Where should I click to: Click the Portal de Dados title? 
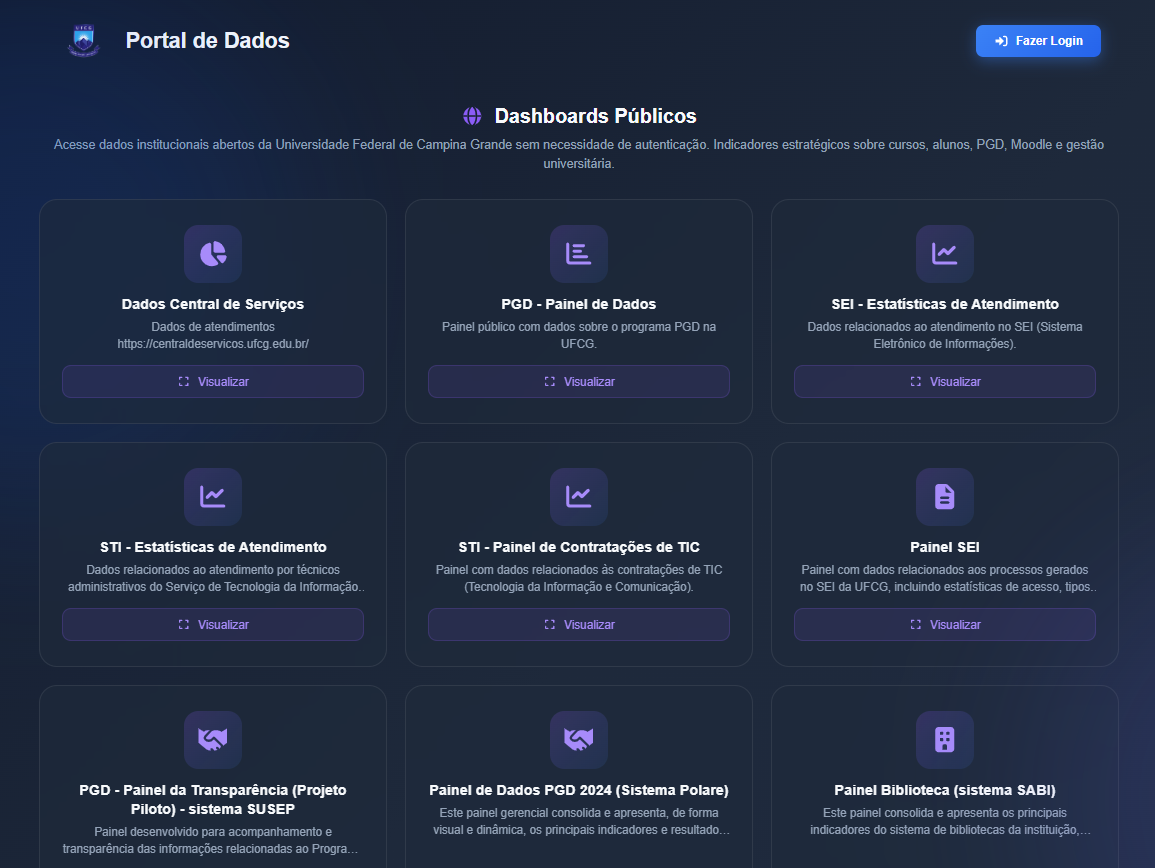[x=207, y=41]
